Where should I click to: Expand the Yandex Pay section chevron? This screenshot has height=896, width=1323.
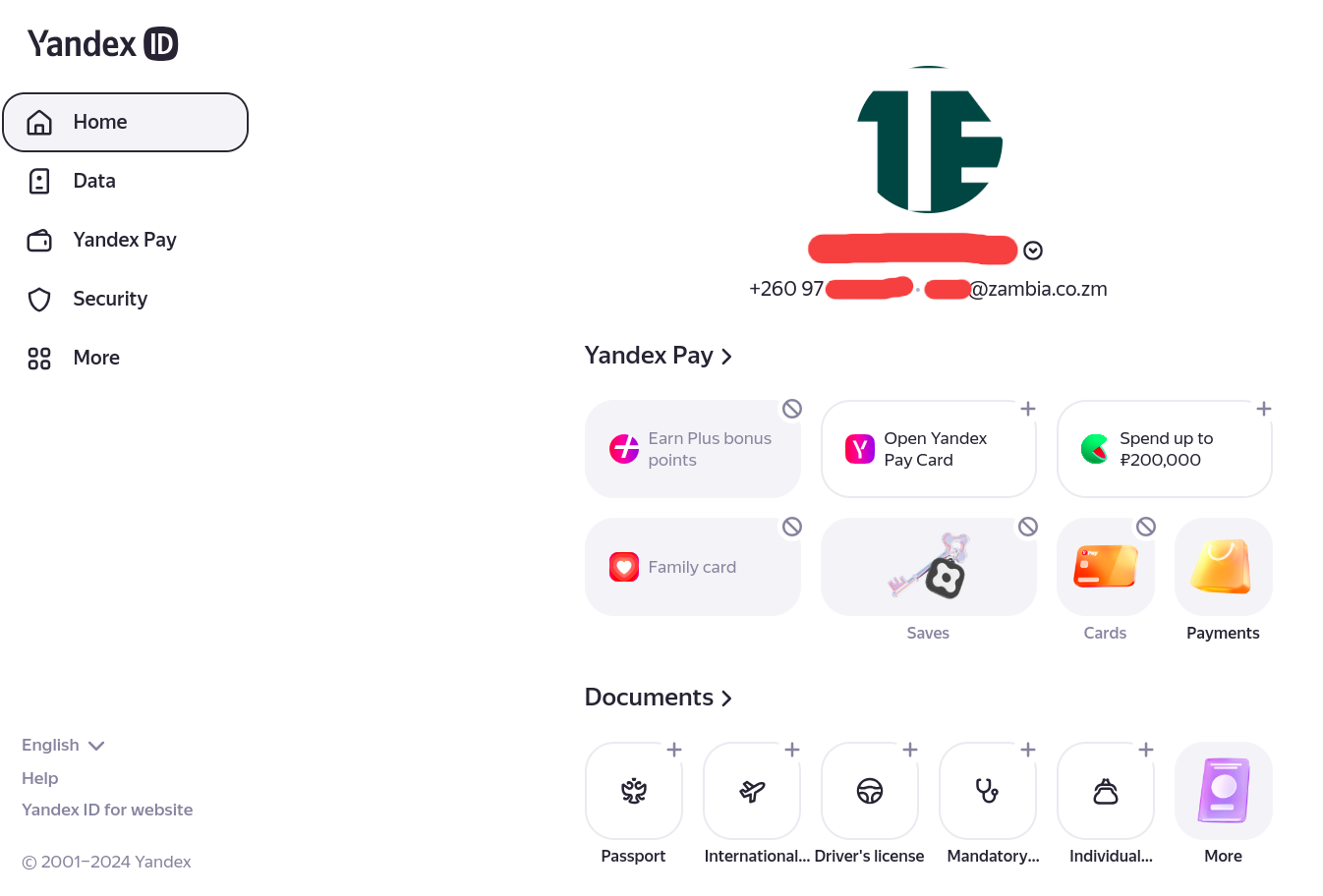click(x=726, y=357)
